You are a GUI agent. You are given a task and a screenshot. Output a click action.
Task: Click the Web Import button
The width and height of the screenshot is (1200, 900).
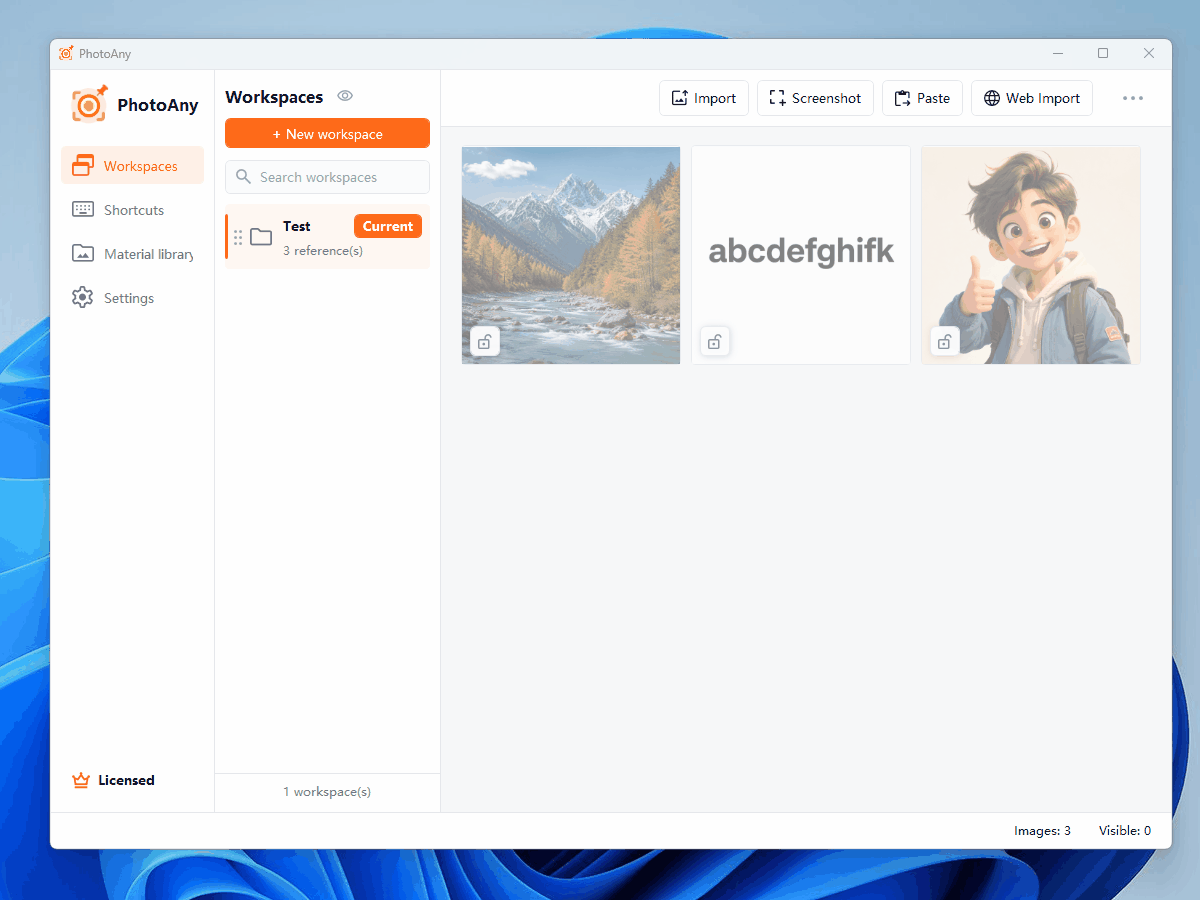pyautogui.click(x=1032, y=98)
